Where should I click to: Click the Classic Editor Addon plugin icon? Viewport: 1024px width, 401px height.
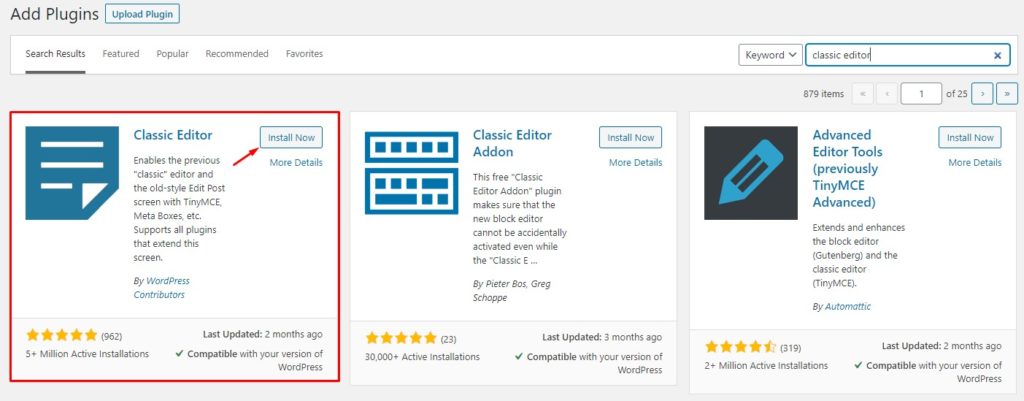[411, 173]
